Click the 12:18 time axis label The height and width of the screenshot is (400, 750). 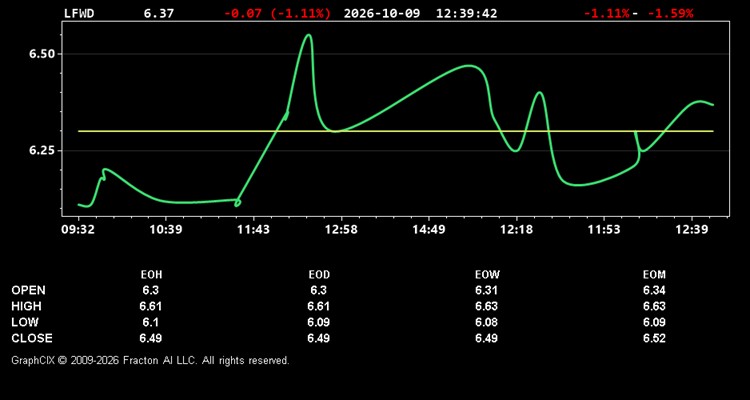point(516,230)
